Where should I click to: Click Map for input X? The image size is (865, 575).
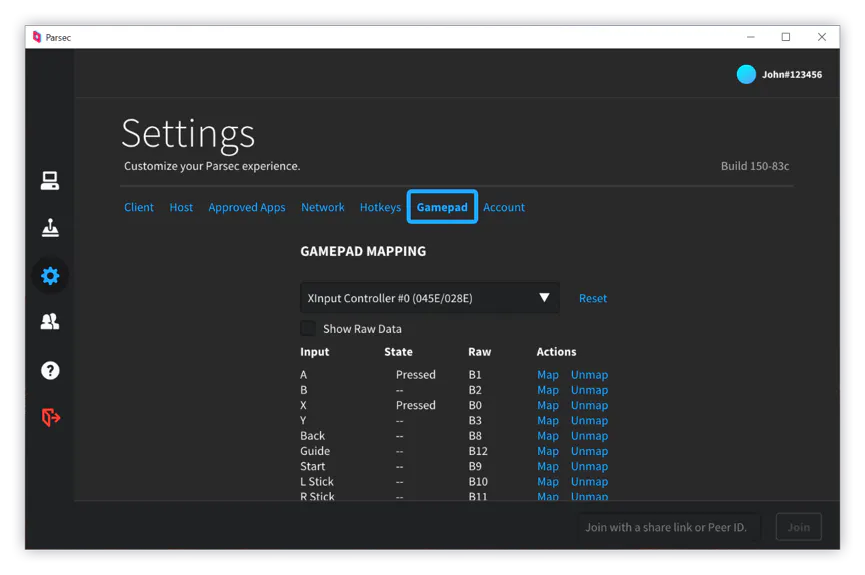(548, 406)
